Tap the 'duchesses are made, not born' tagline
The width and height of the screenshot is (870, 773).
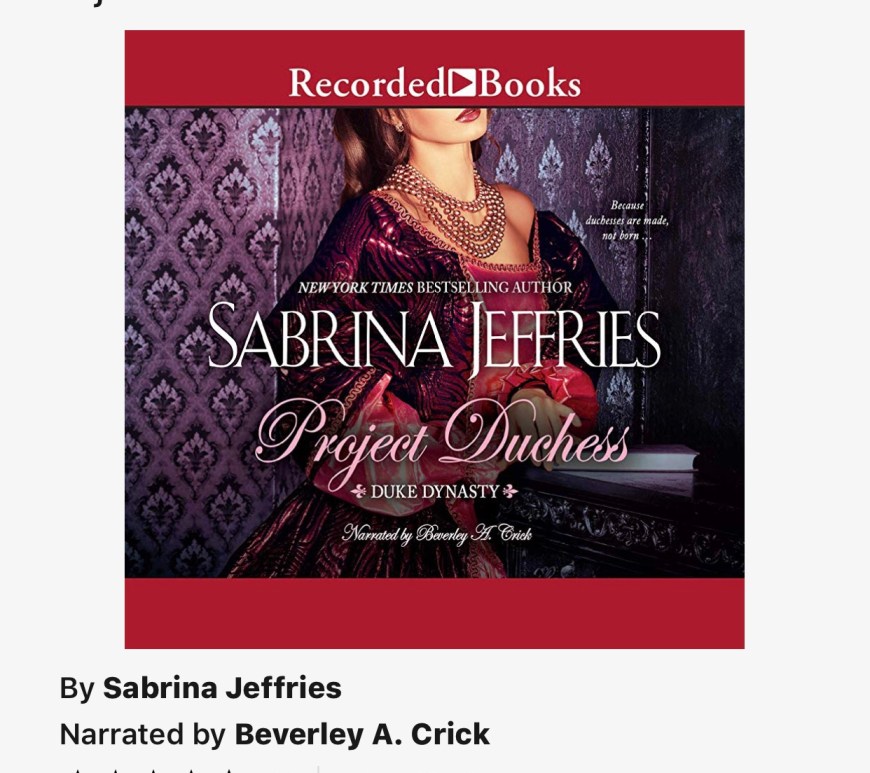pyautogui.click(x=628, y=220)
